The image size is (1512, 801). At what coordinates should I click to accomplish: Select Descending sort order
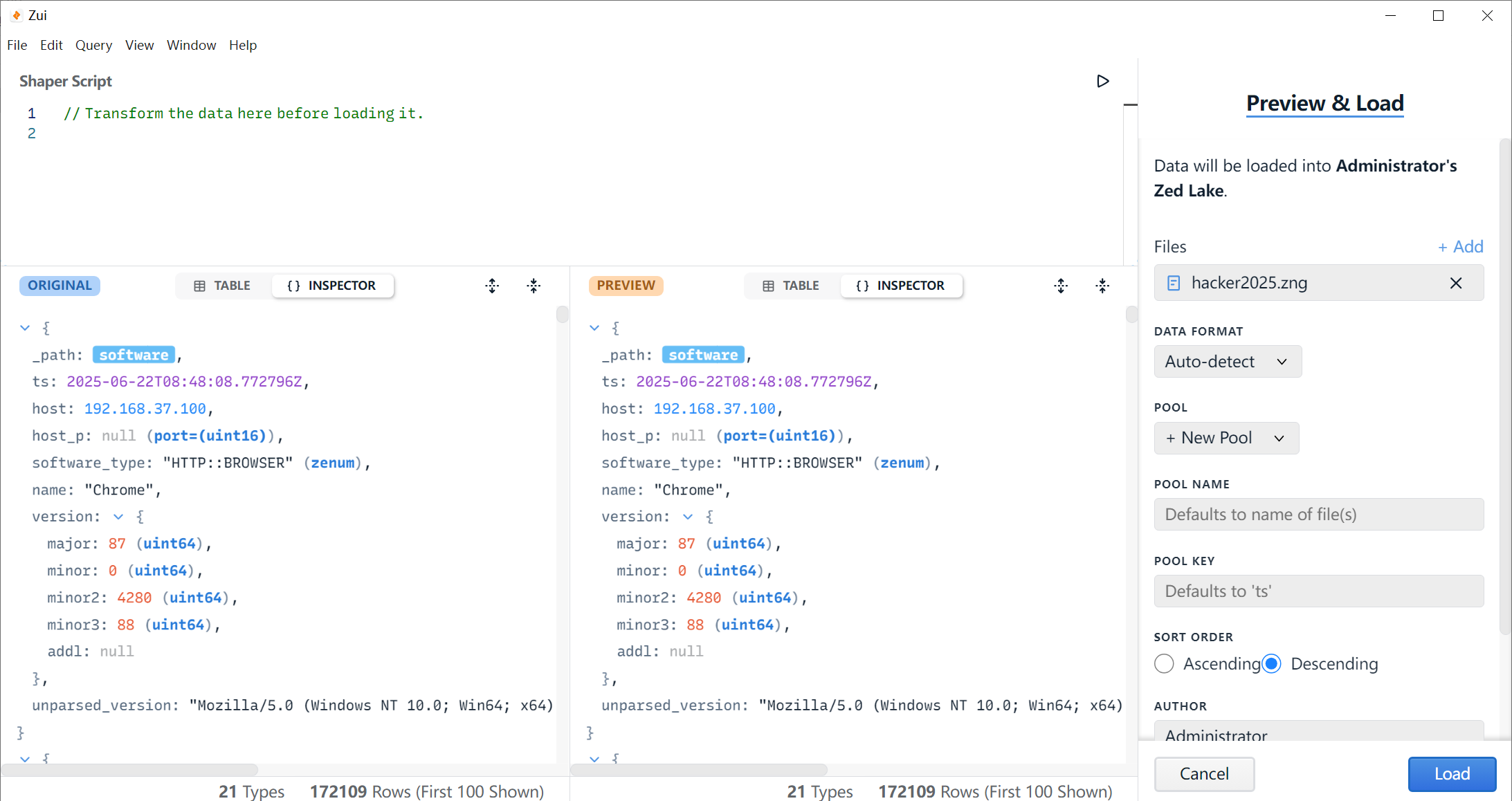pyautogui.click(x=1271, y=663)
